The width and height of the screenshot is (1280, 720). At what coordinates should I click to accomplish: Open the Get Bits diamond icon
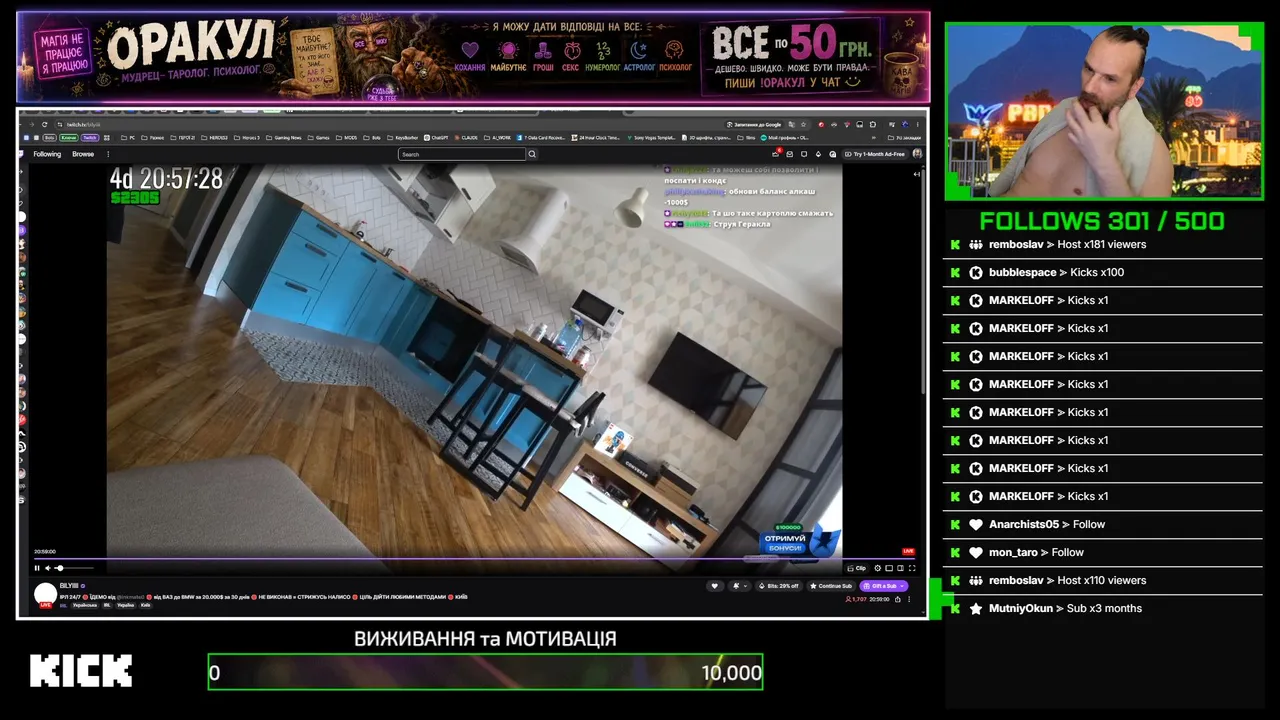pos(818,154)
